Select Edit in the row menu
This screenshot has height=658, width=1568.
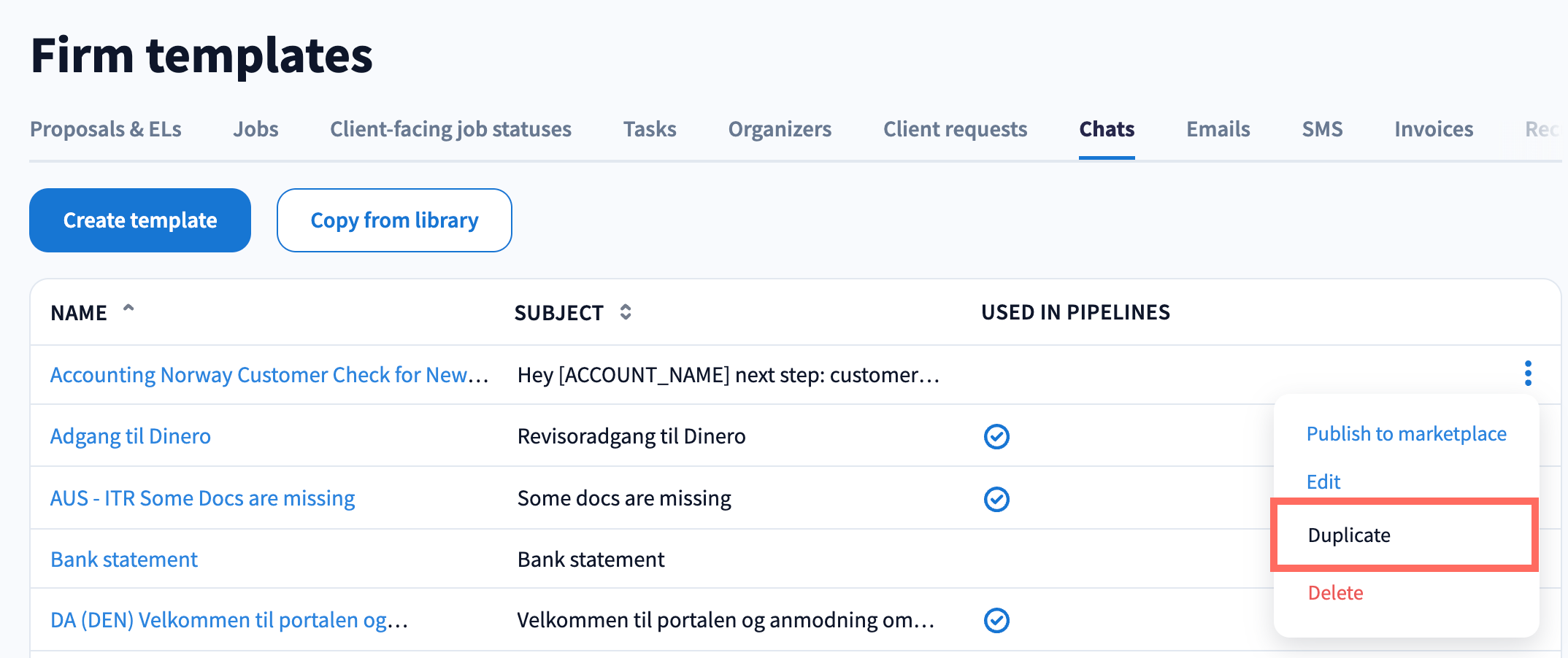point(1323,482)
